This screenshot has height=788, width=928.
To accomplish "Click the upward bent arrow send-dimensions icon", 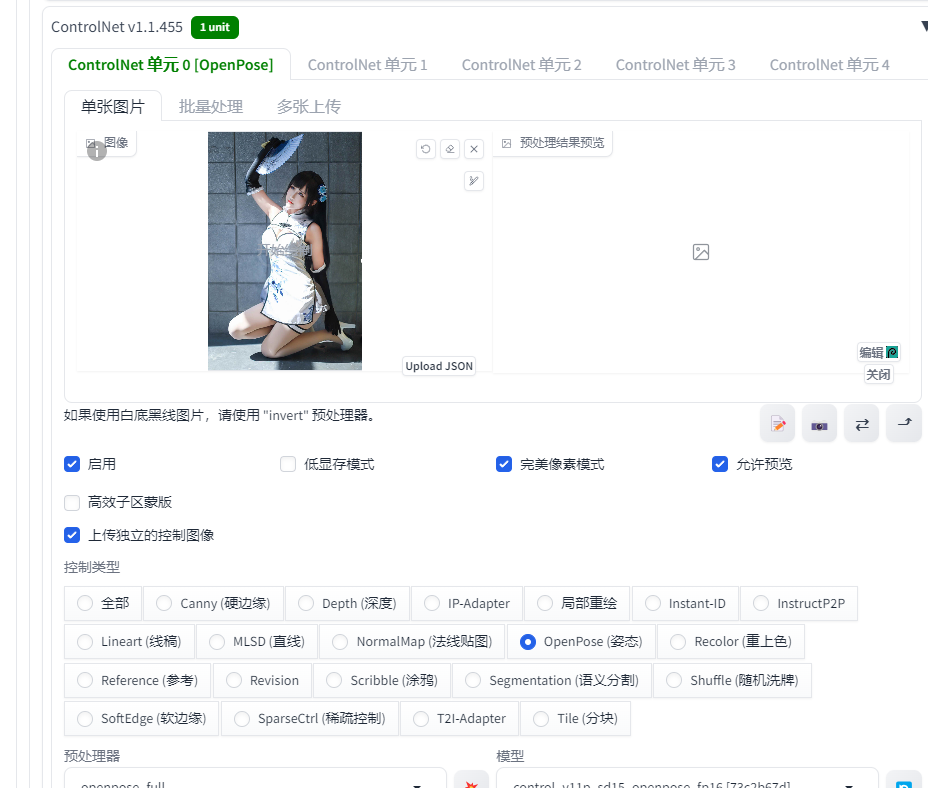I will point(904,424).
